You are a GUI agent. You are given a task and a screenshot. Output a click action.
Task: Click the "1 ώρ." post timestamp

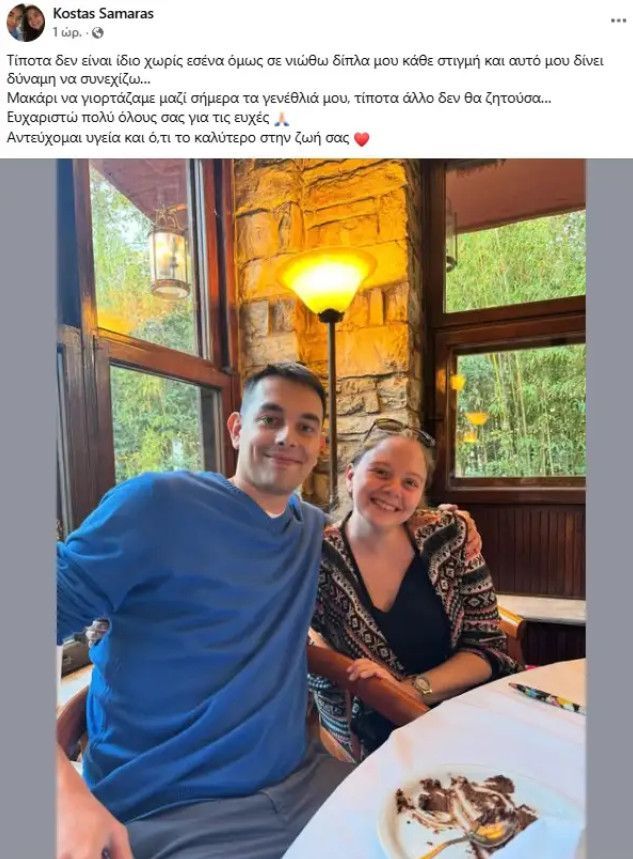[x=67, y=33]
